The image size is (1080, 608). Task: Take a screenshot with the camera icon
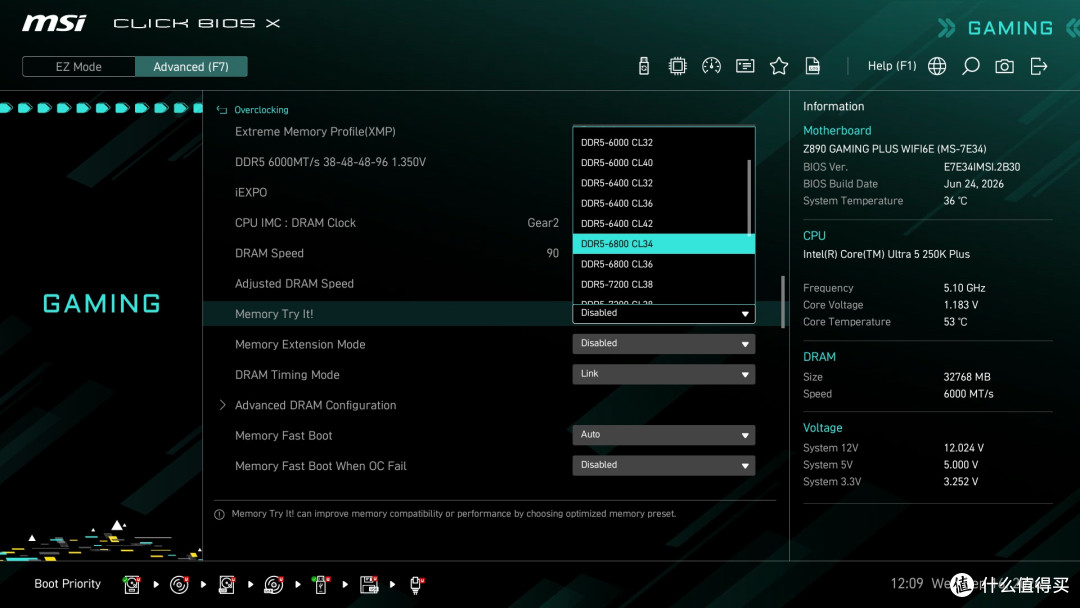pyautogui.click(x=1004, y=66)
